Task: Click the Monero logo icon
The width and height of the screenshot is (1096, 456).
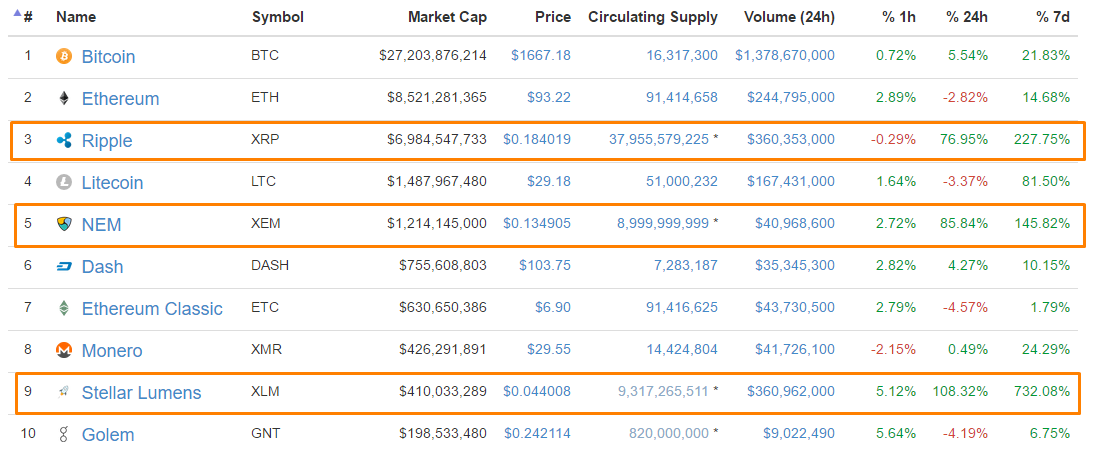Action: tap(64, 350)
